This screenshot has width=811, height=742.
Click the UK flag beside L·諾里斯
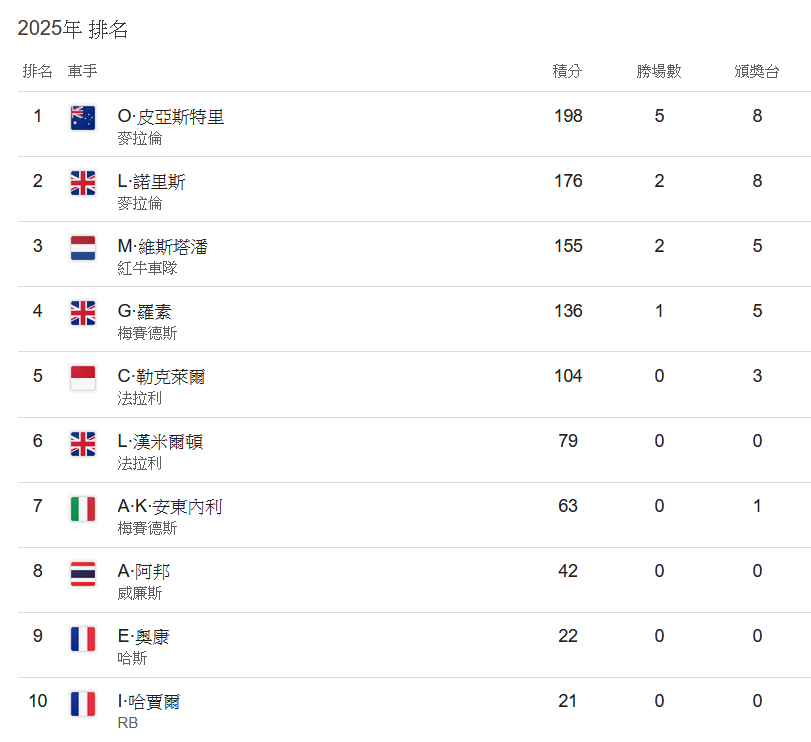click(x=83, y=183)
